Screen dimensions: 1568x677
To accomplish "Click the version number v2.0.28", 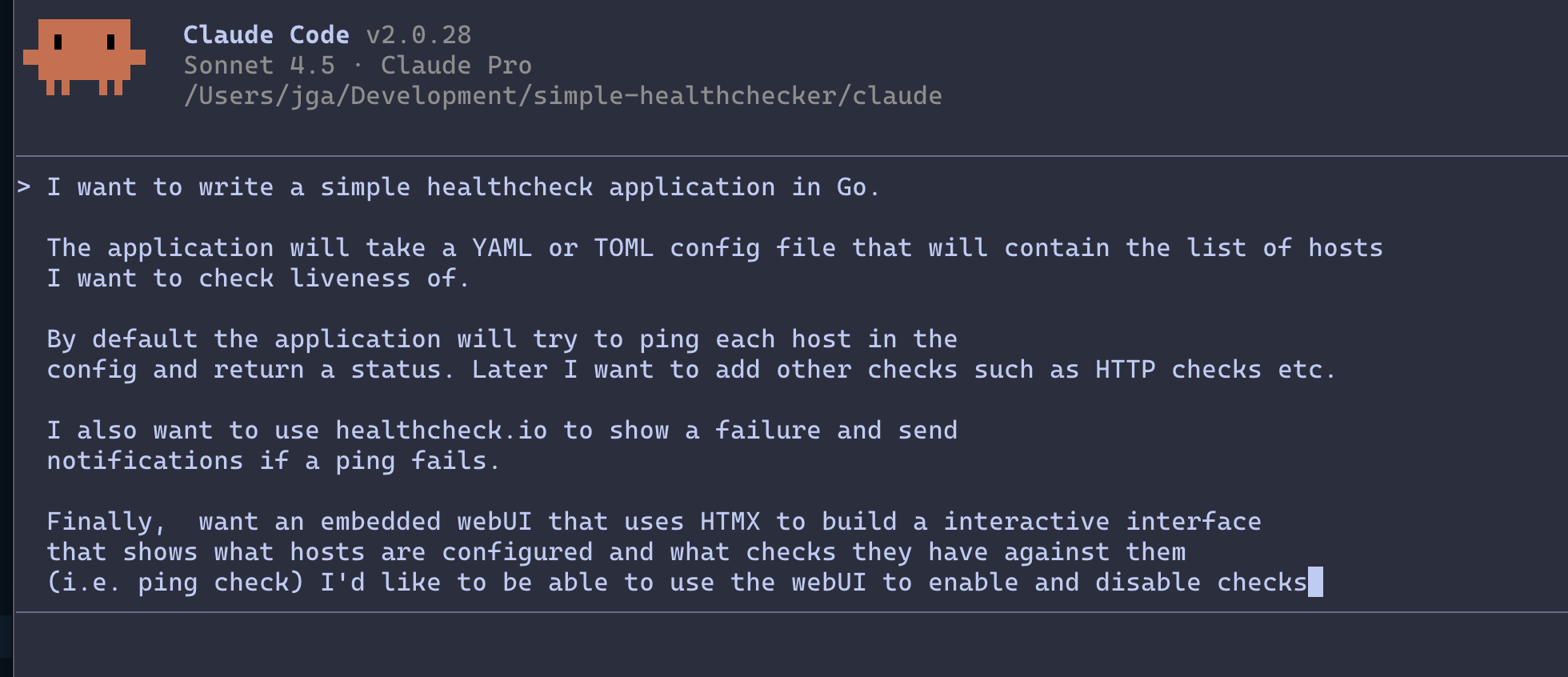I will [418, 35].
